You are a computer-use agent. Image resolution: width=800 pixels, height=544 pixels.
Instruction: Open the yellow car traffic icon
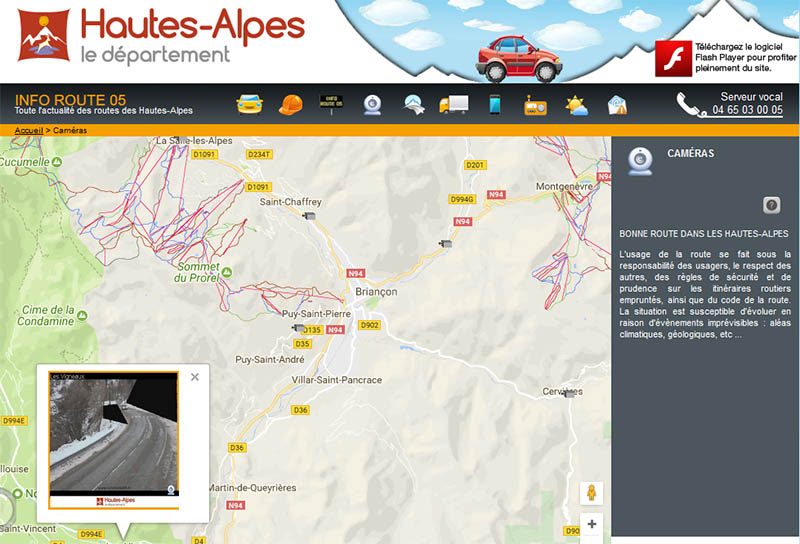(249, 105)
